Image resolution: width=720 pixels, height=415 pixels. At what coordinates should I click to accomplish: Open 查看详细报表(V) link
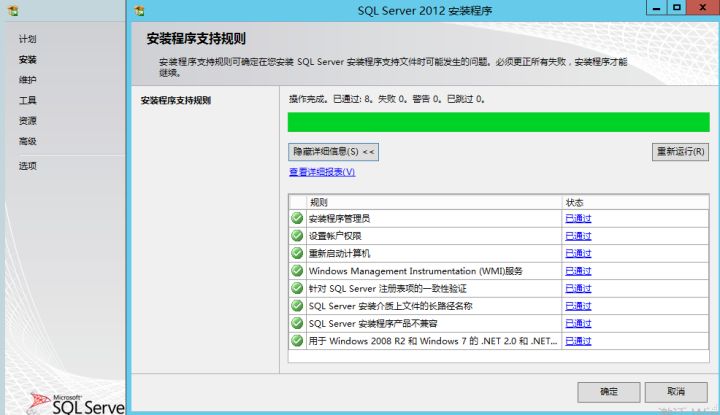tap(322, 172)
